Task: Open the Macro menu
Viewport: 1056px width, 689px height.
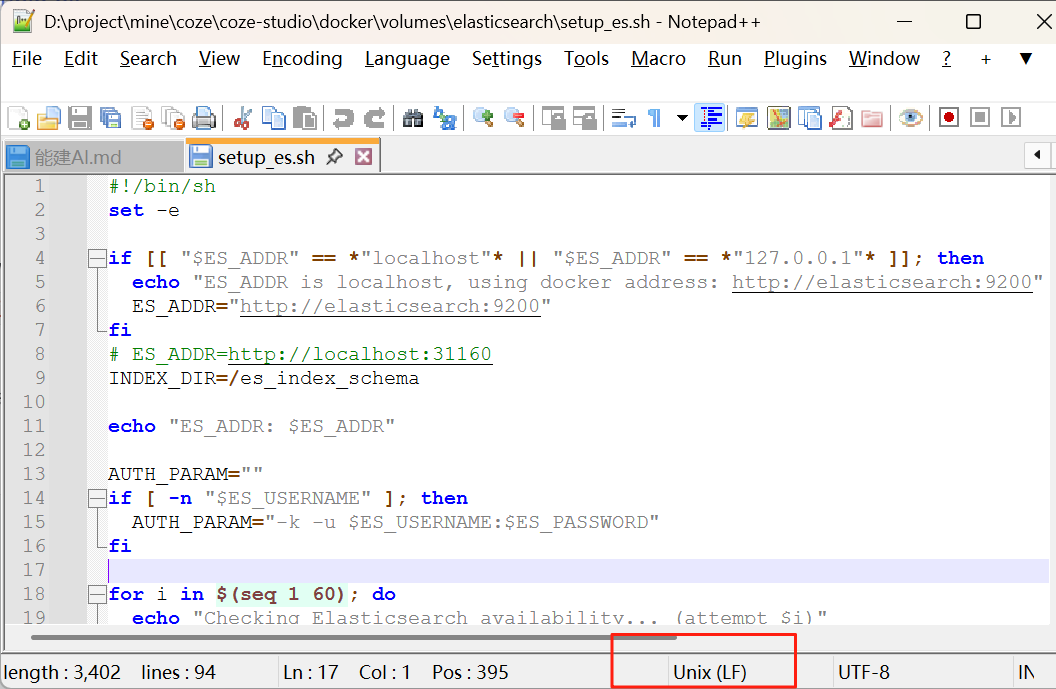Action: pyautogui.click(x=658, y=59)
